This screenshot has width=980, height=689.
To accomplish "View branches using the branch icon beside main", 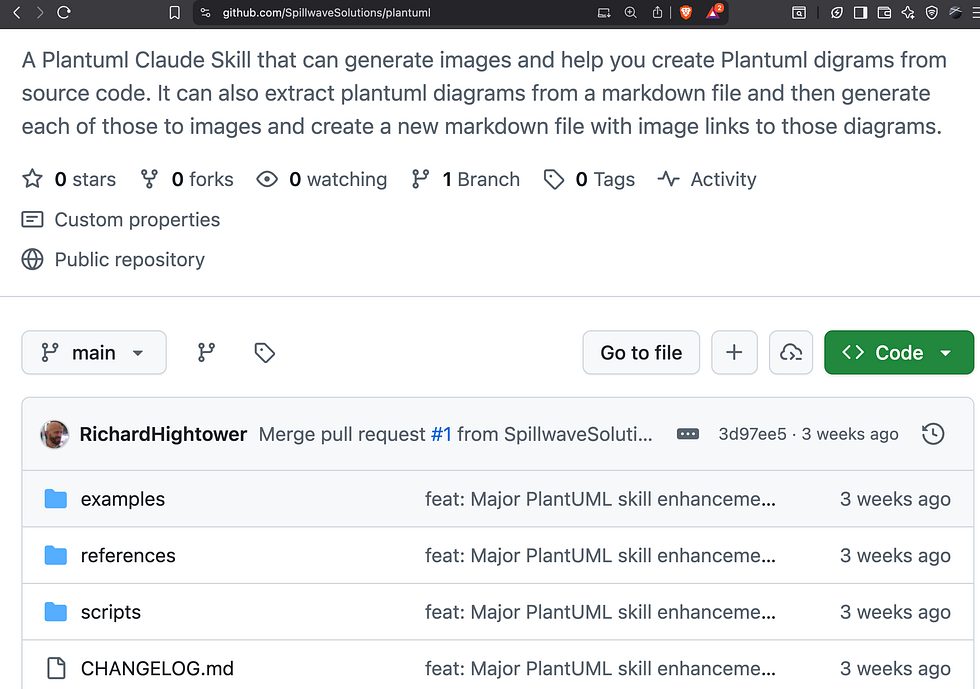I will pos(206,353).
